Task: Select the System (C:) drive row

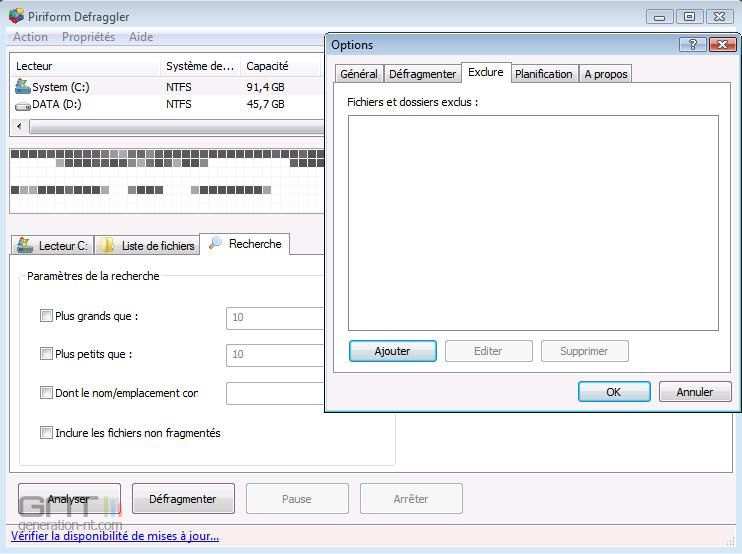Action: coord(168,87)
